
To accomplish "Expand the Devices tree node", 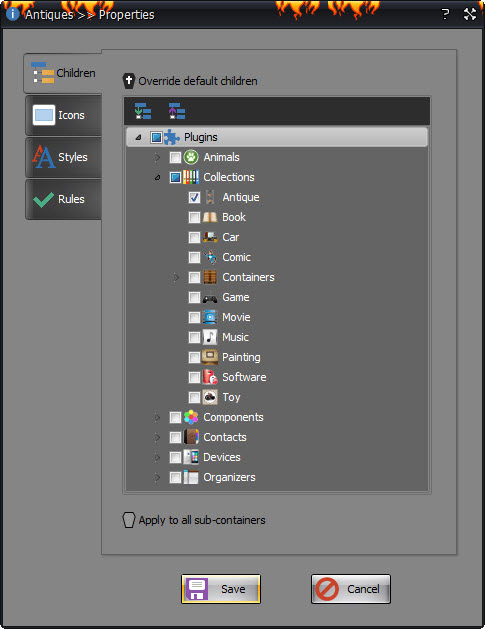I will click(x=157, y=457).
